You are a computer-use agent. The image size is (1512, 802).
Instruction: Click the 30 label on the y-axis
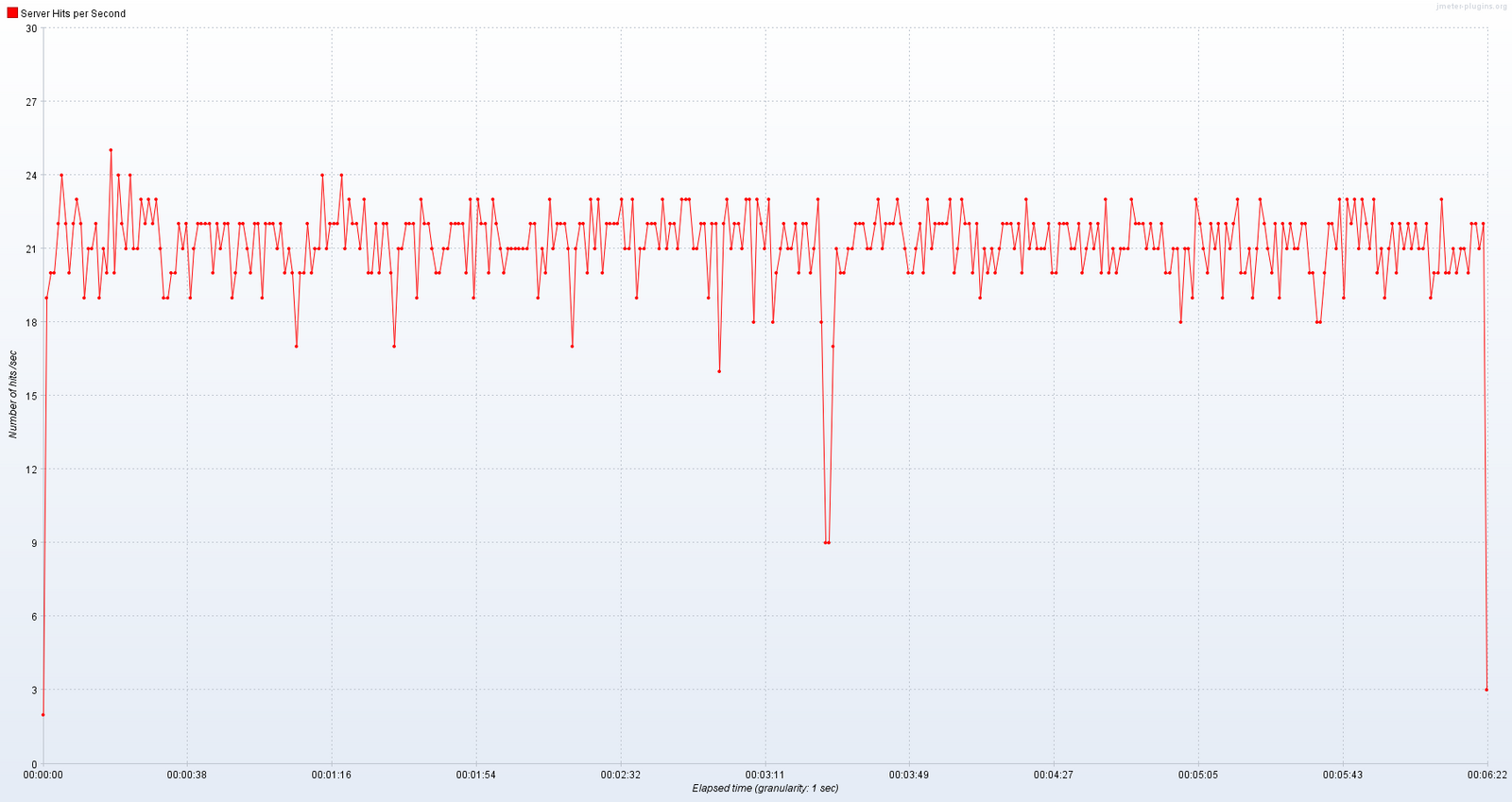[31, 28]
